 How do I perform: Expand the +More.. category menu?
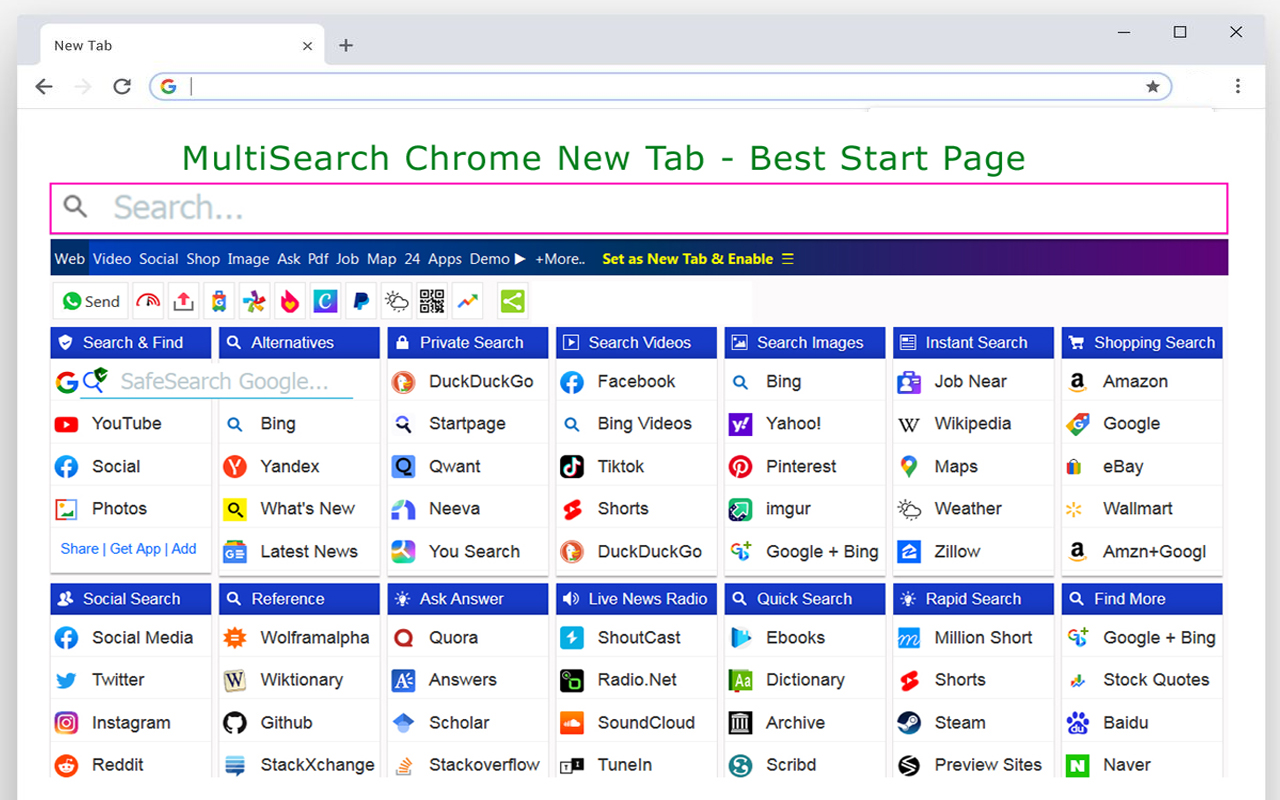coord(560,259)
